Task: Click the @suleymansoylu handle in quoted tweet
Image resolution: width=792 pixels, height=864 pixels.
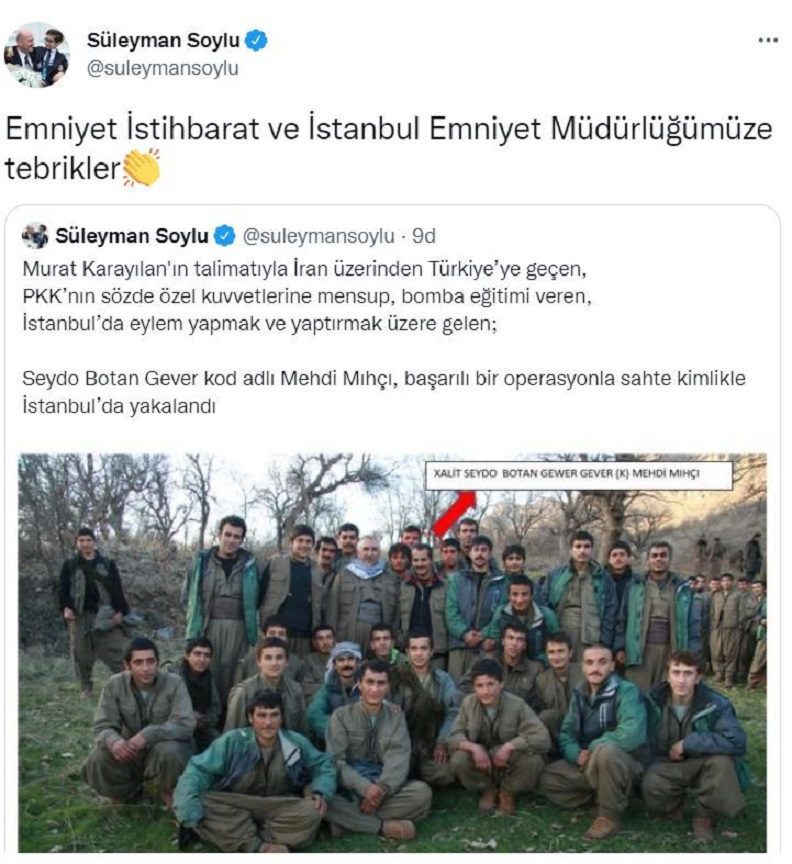Action: (x=319, y=236)
